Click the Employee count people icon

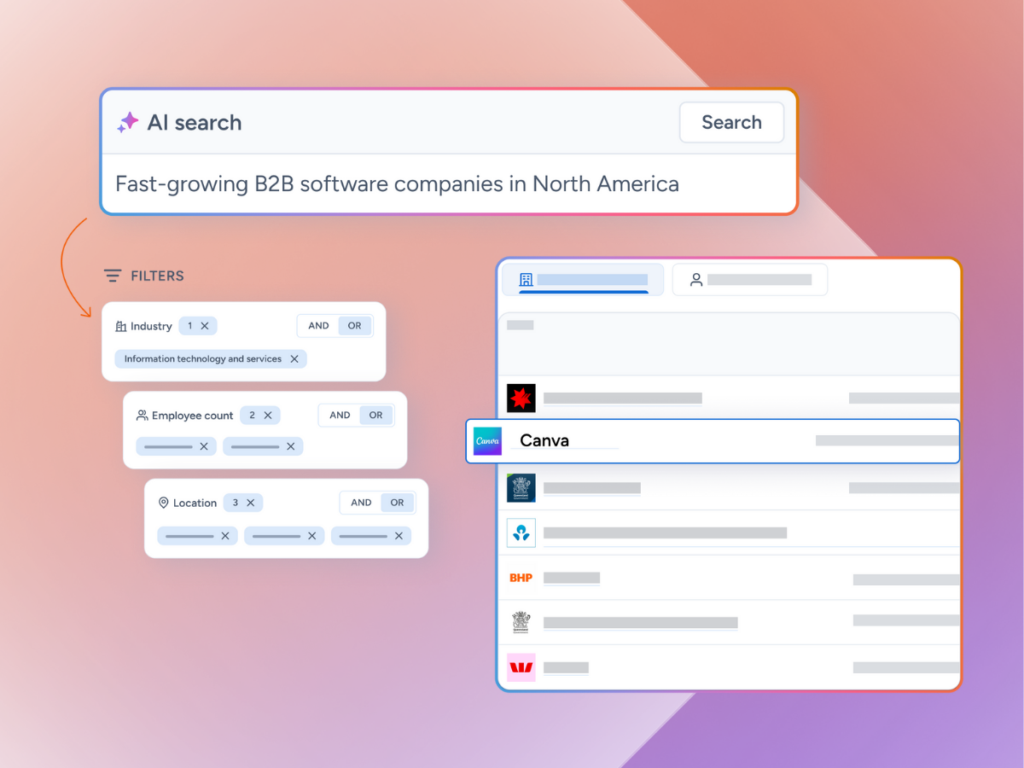(x=142, y=415)
